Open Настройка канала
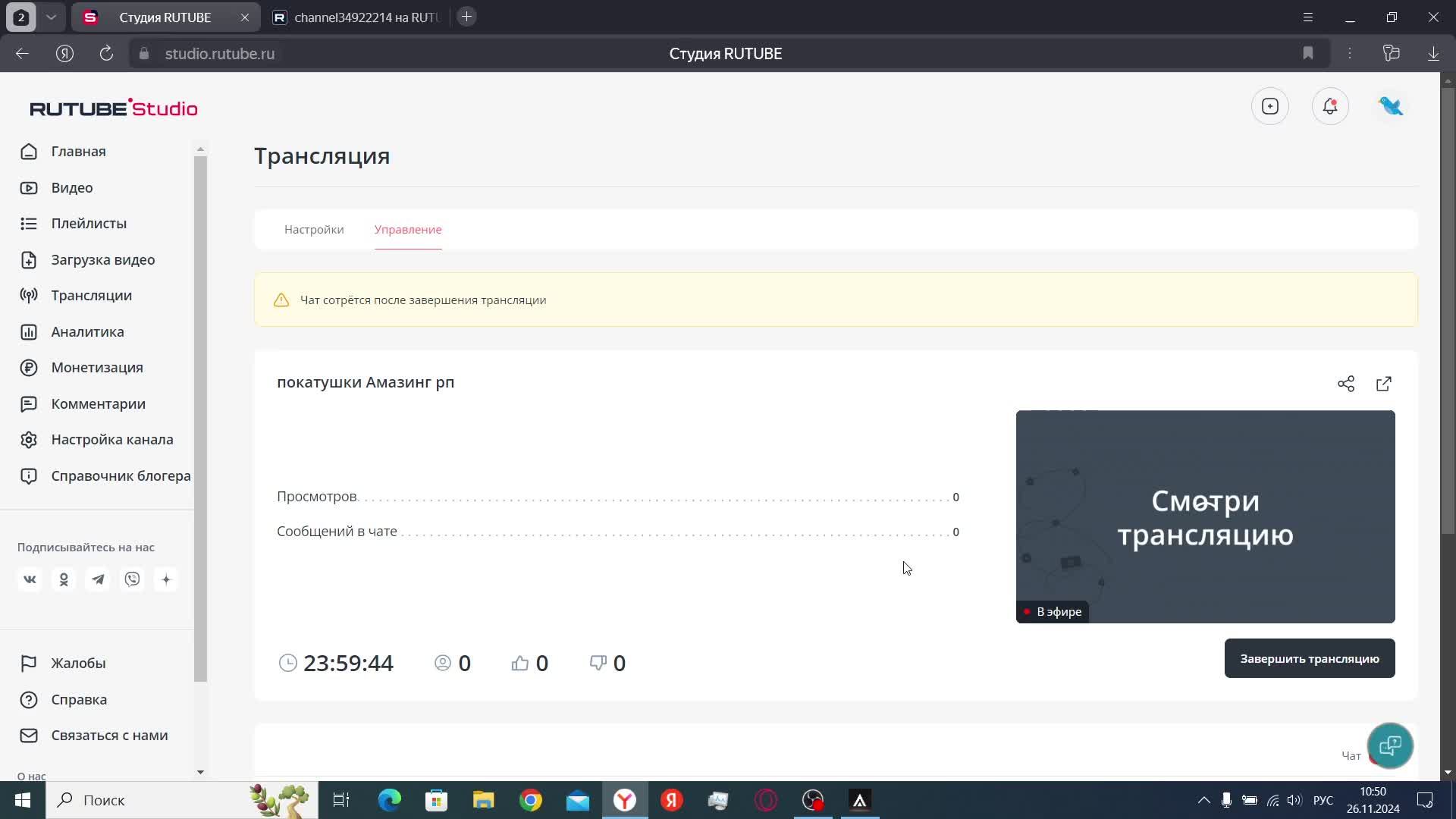Image resolution: width=1456 pixels, height=819 pixels. [97, 440]
